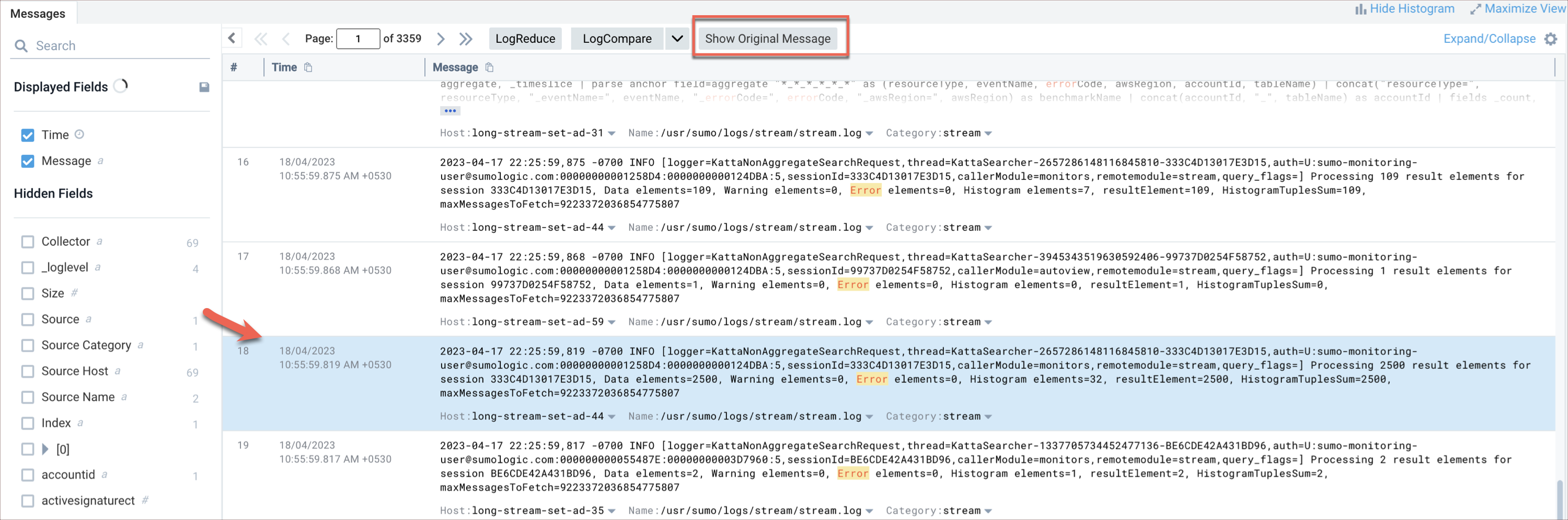
Task: Click the page number input field
Action: pos(358,39)
